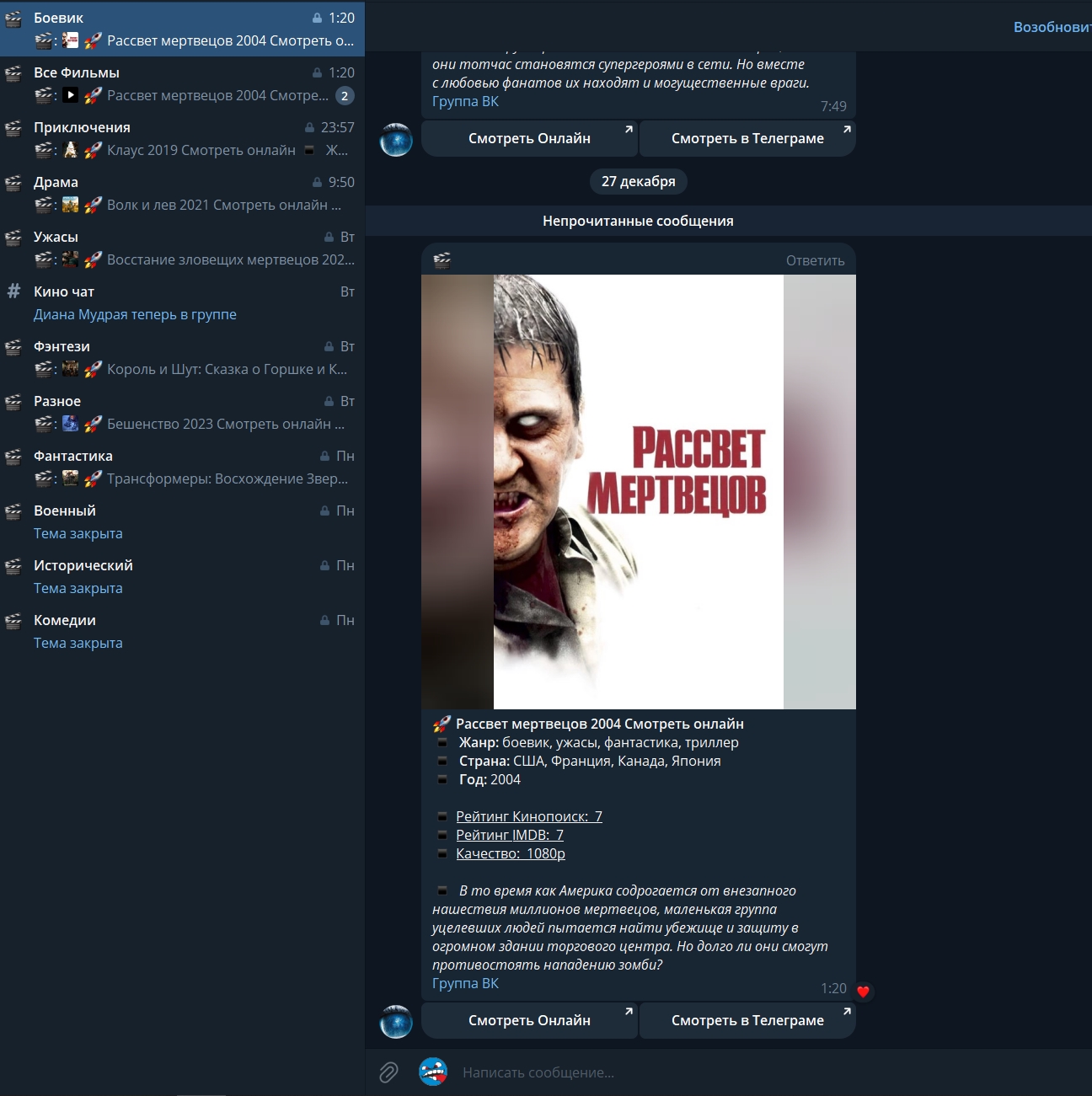Click the unread badge 2 on Все Фильмы
Image resolution: width=1092 pixels, height=1096 pixels.
pos(345,96)
